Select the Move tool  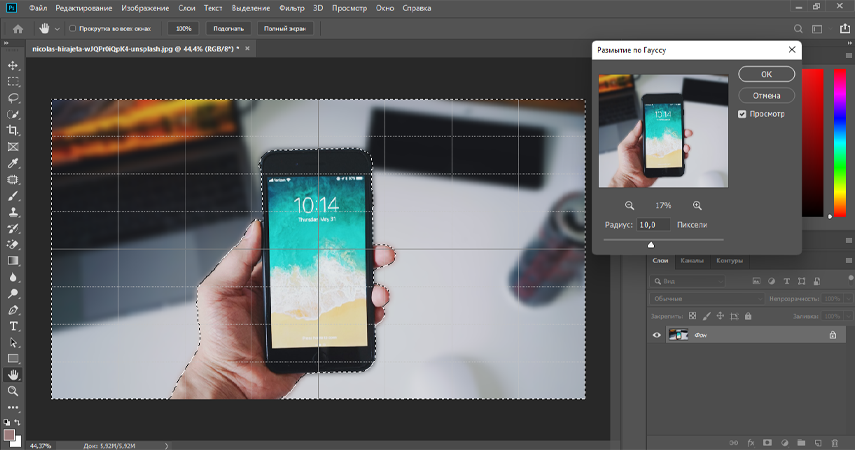[x=13, y=65]
